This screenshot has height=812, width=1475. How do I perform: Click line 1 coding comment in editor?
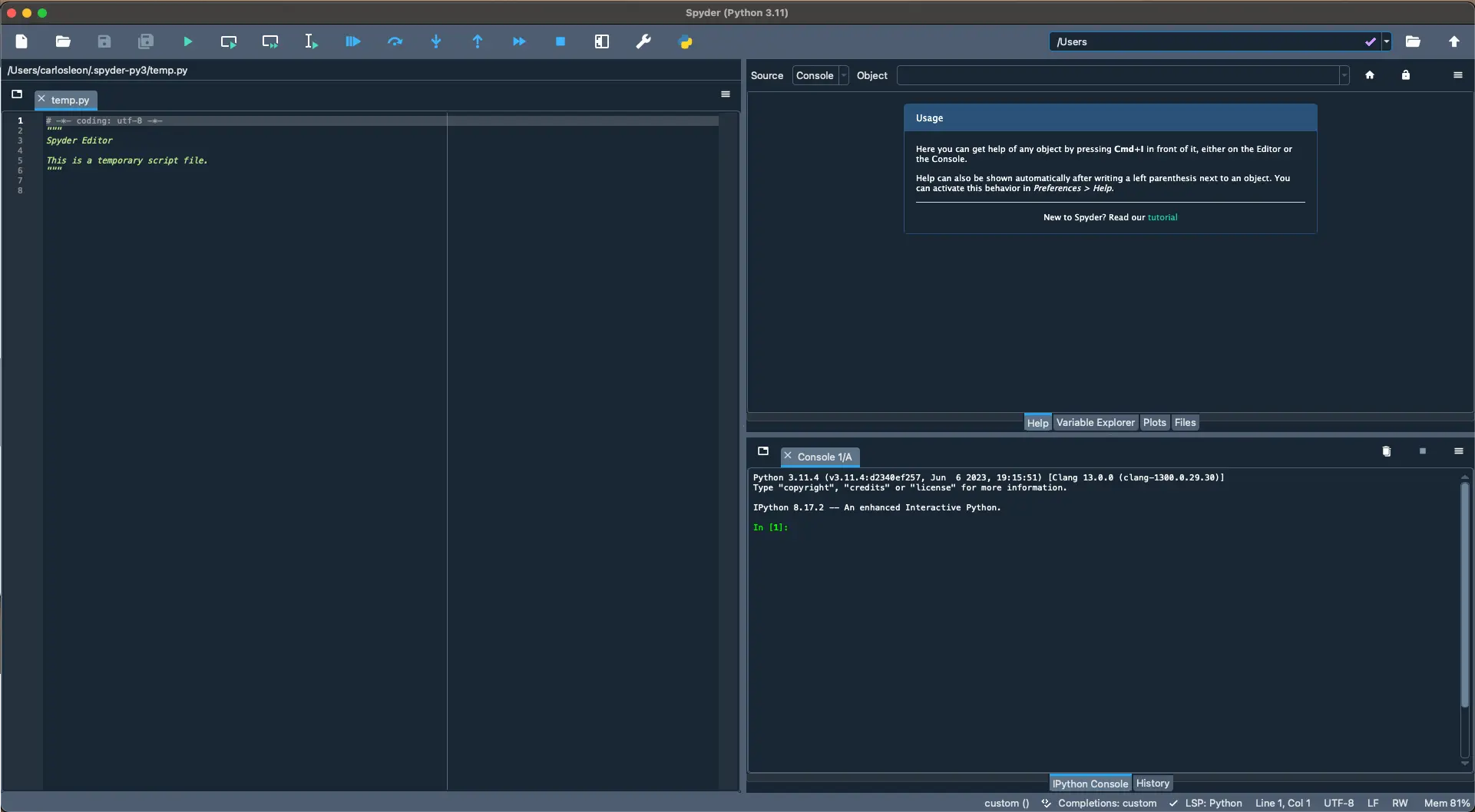tap(104, 120)
